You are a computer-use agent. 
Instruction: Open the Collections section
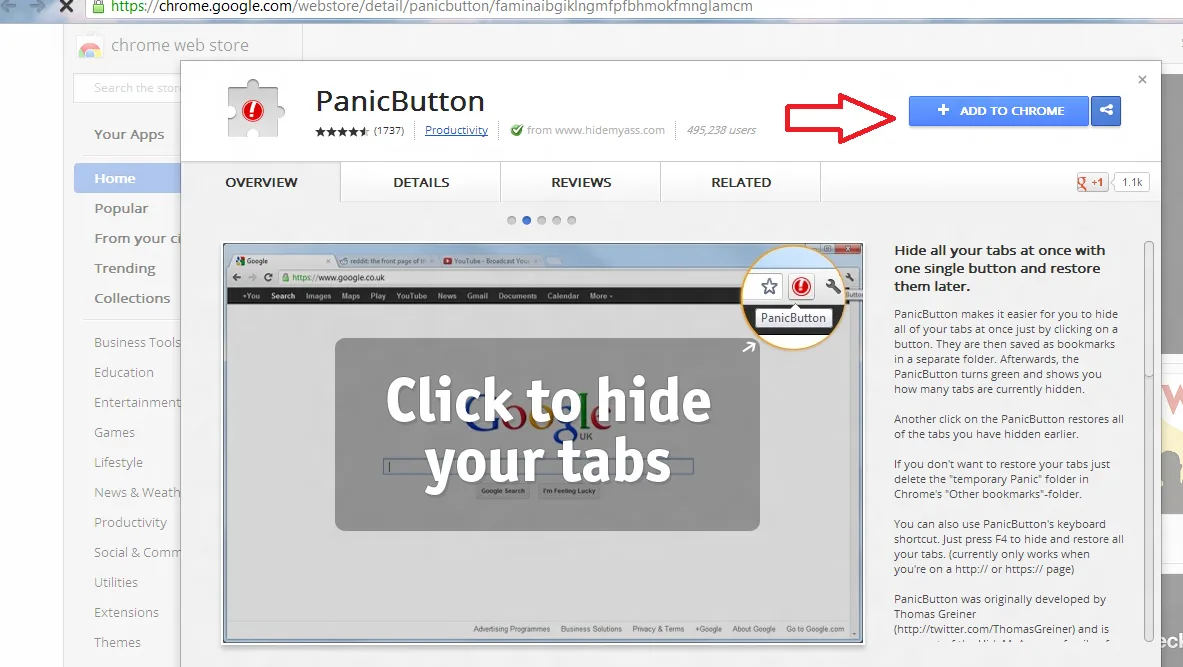(x=131, y=298)
